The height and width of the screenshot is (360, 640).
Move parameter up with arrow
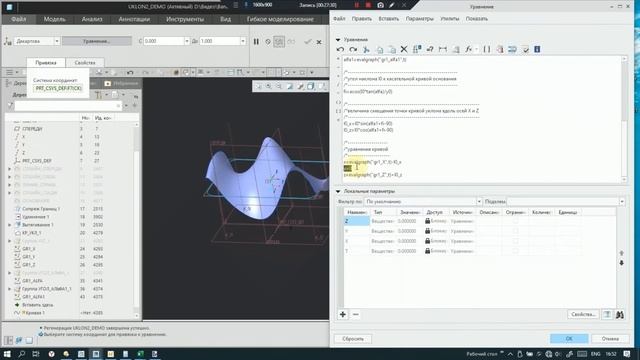621,253
